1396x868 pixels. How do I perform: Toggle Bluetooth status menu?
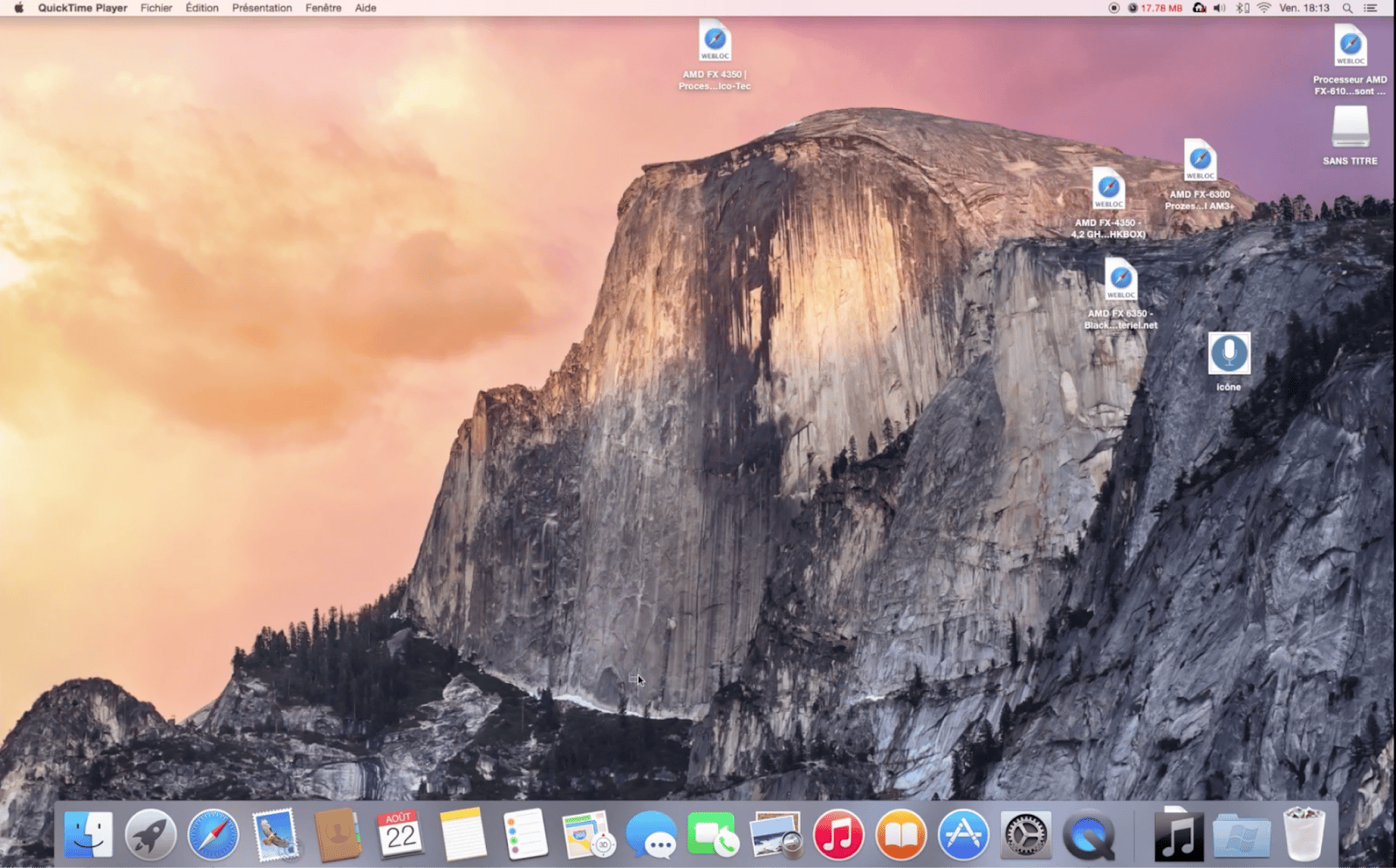point(1241,8)
